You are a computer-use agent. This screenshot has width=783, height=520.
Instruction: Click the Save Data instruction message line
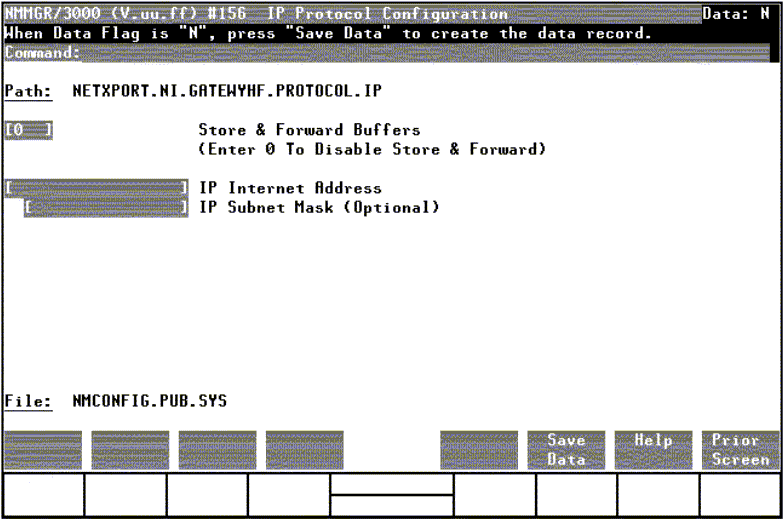(328, 33)
